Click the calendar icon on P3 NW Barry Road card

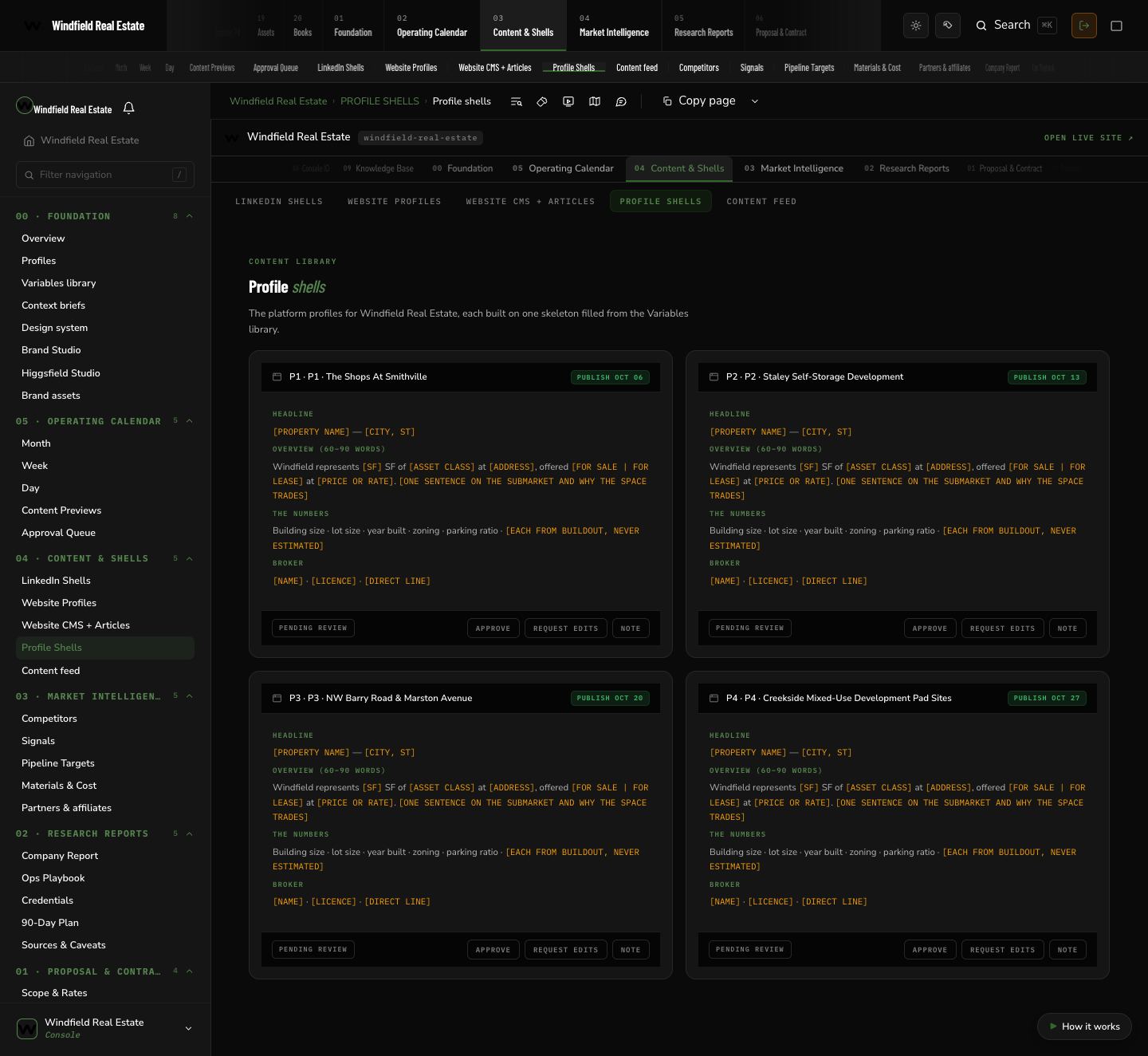(277, 698)
